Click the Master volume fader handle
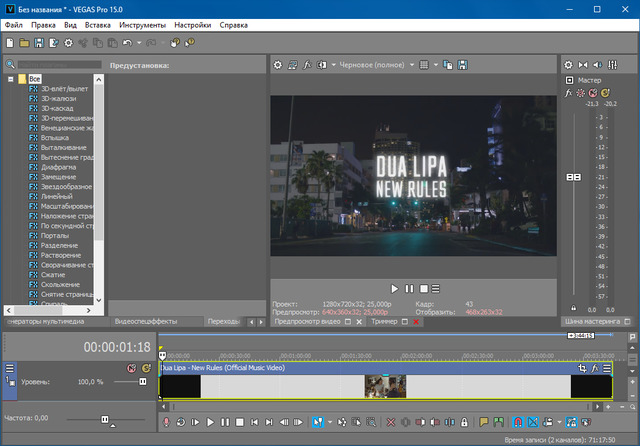Image resolution: width=640 pixels, height=446 pixels. tap(574, 177)
